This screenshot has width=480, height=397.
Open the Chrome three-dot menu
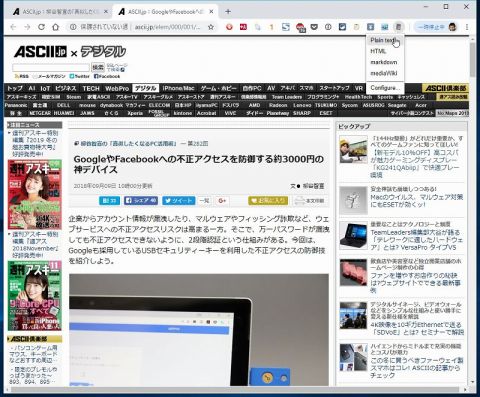(467, 27)
